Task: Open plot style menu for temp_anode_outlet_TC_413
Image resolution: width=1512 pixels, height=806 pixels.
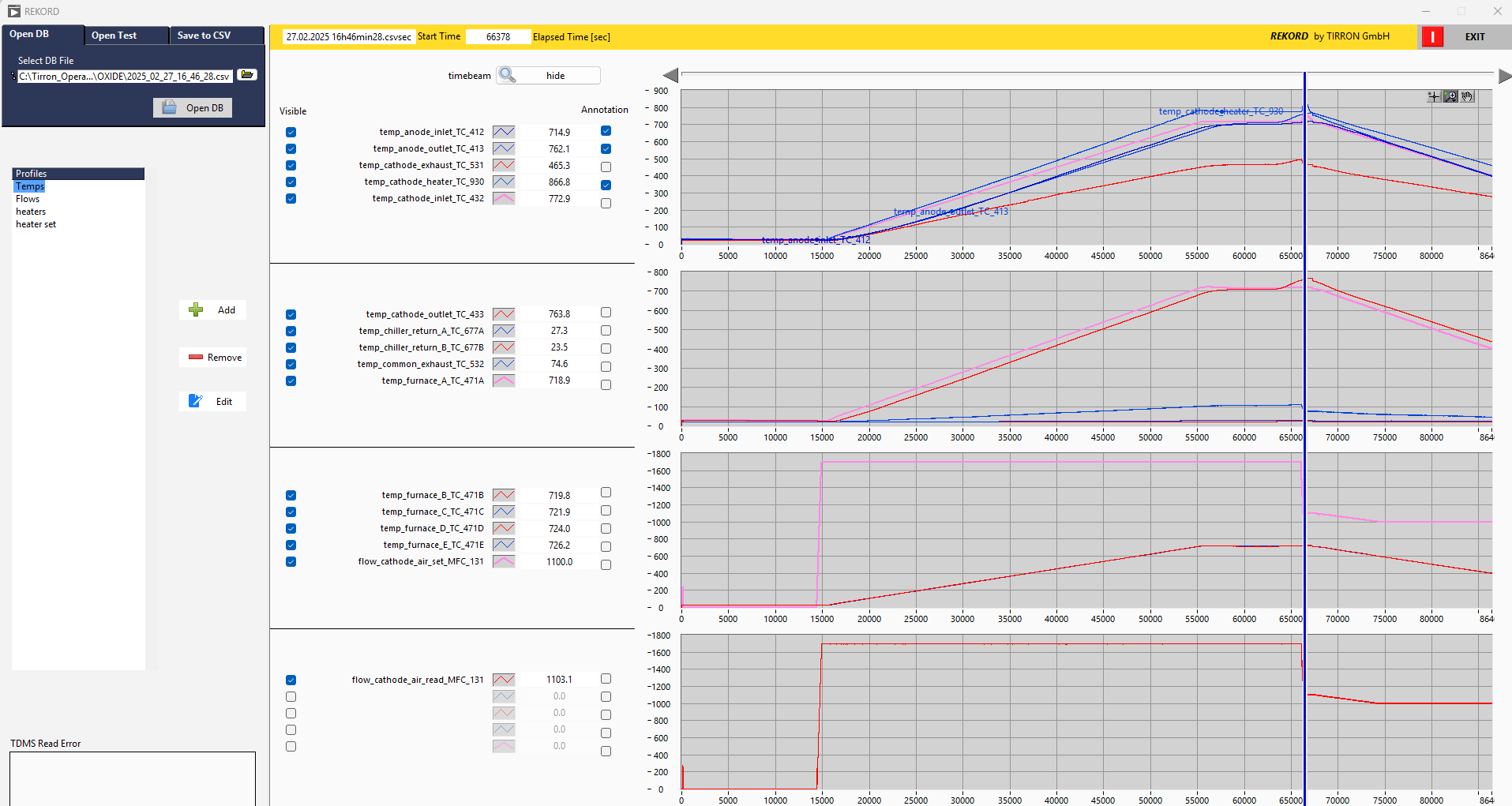Action: click(x=504, y=149)
